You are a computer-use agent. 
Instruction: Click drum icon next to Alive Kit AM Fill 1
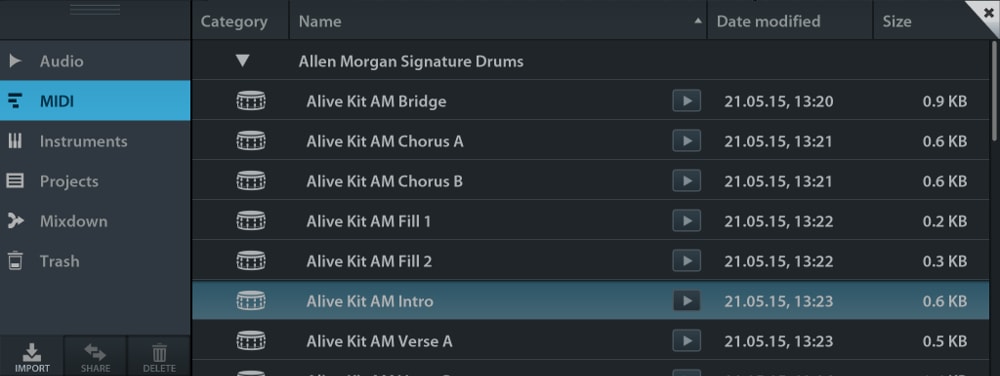pos(251,221)
